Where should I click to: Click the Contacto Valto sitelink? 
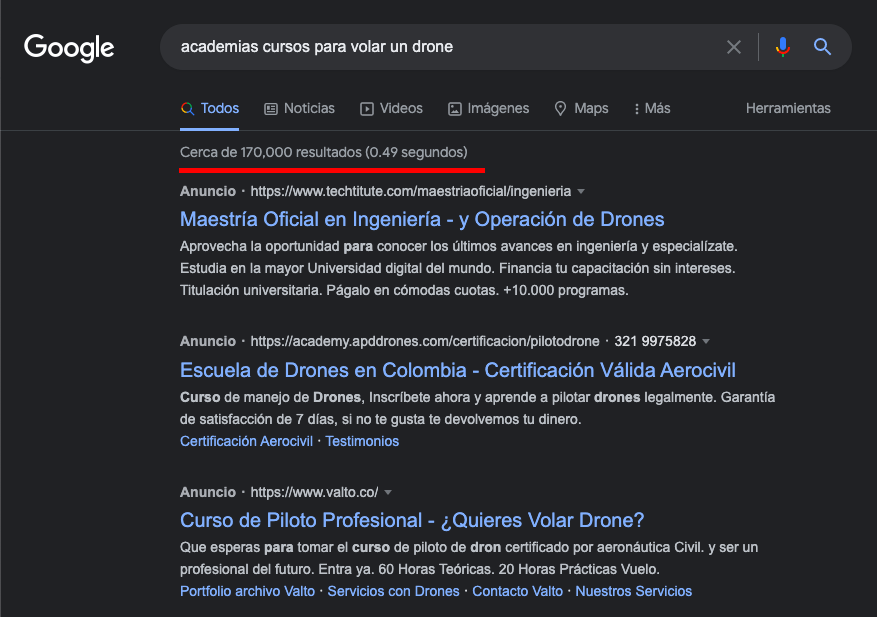(x=517, y=591)
